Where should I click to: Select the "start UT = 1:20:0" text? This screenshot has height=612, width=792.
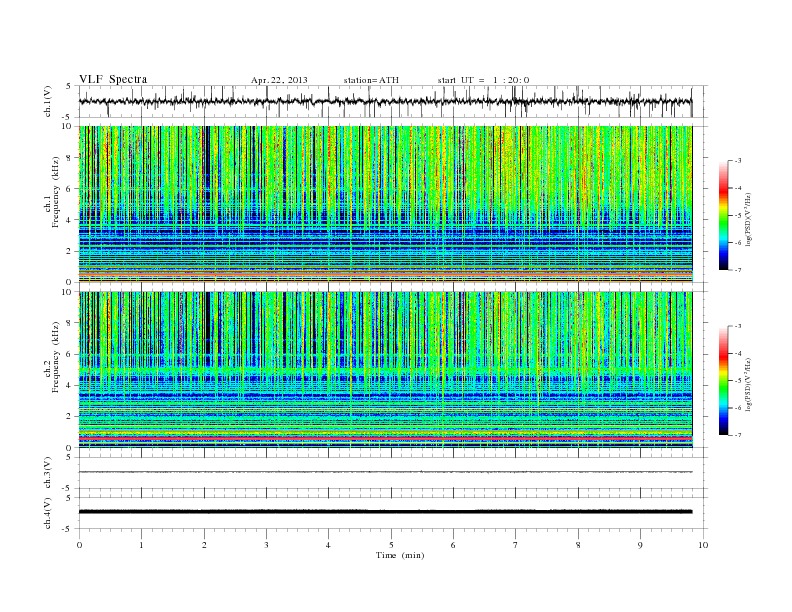pos(483,80)
